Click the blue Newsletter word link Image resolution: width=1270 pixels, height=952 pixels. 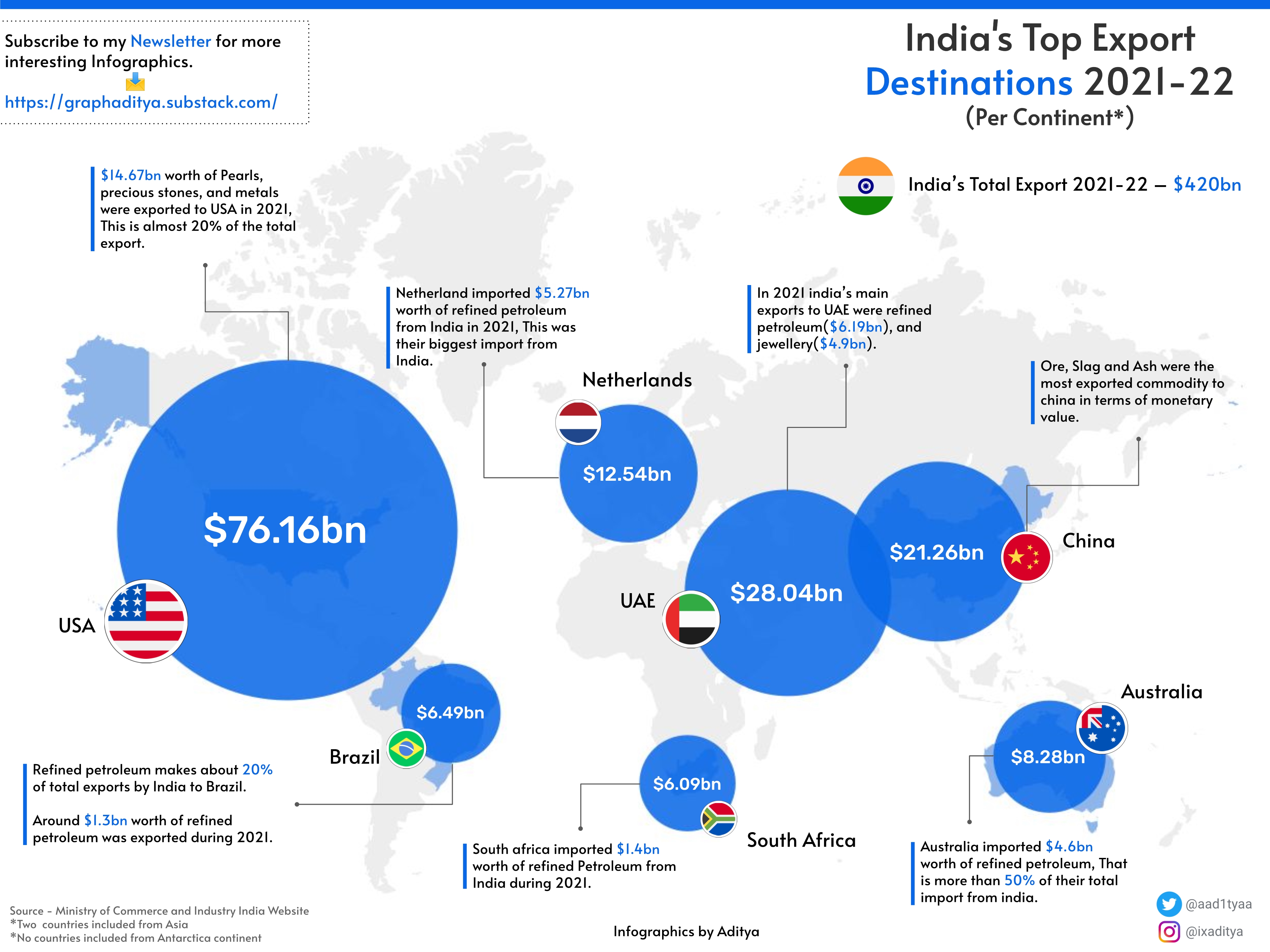point(171,41)
